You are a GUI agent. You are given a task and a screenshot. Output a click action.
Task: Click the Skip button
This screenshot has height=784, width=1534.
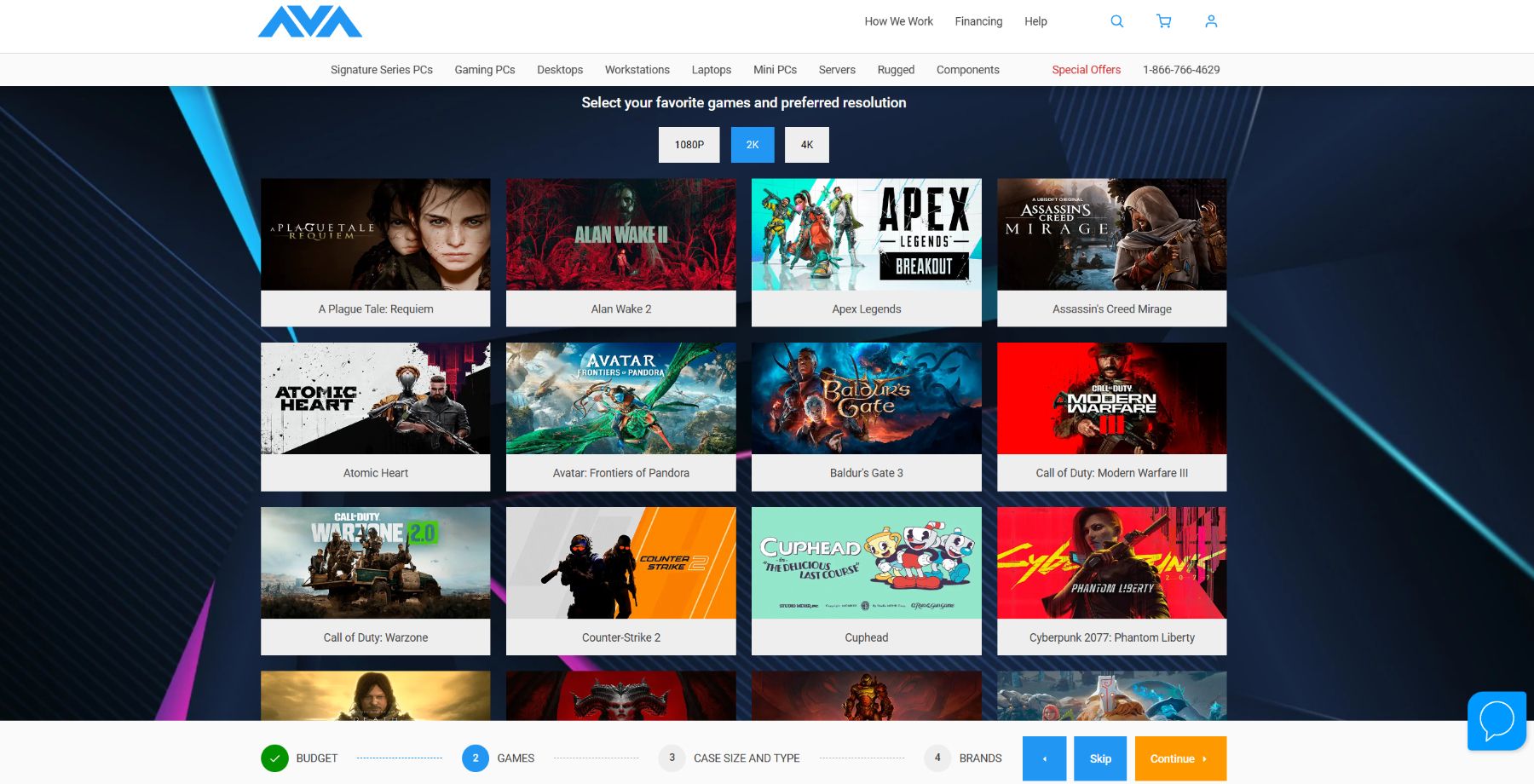coord(1100,758)
